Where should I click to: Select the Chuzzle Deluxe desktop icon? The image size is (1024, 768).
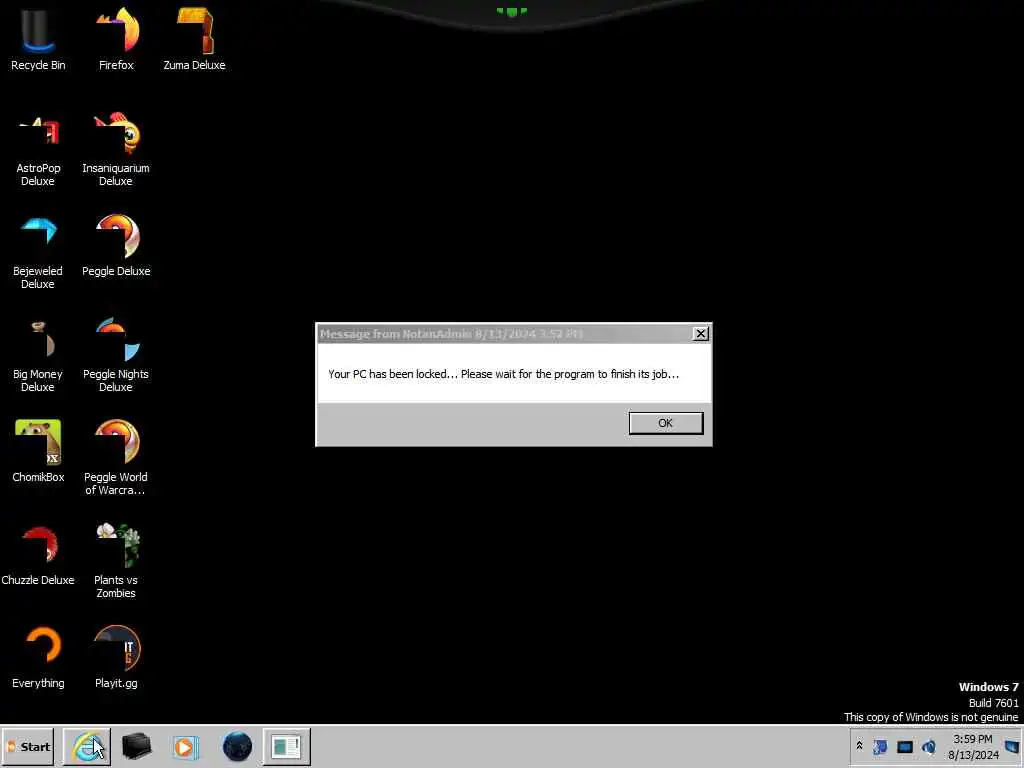(38, 555)
